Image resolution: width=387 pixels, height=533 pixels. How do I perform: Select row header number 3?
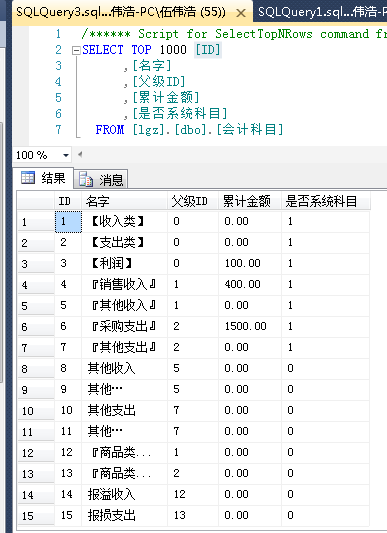coord(36,264)
